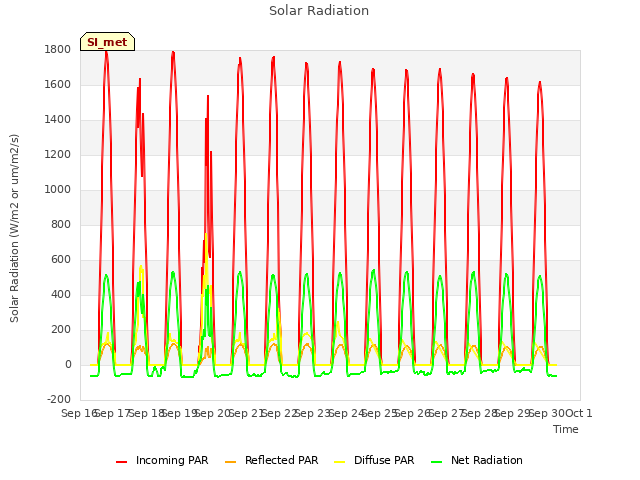Select the Diffuse PAR legend label
The height and width of the screenshot is (480, 640).
pos(384,460)
